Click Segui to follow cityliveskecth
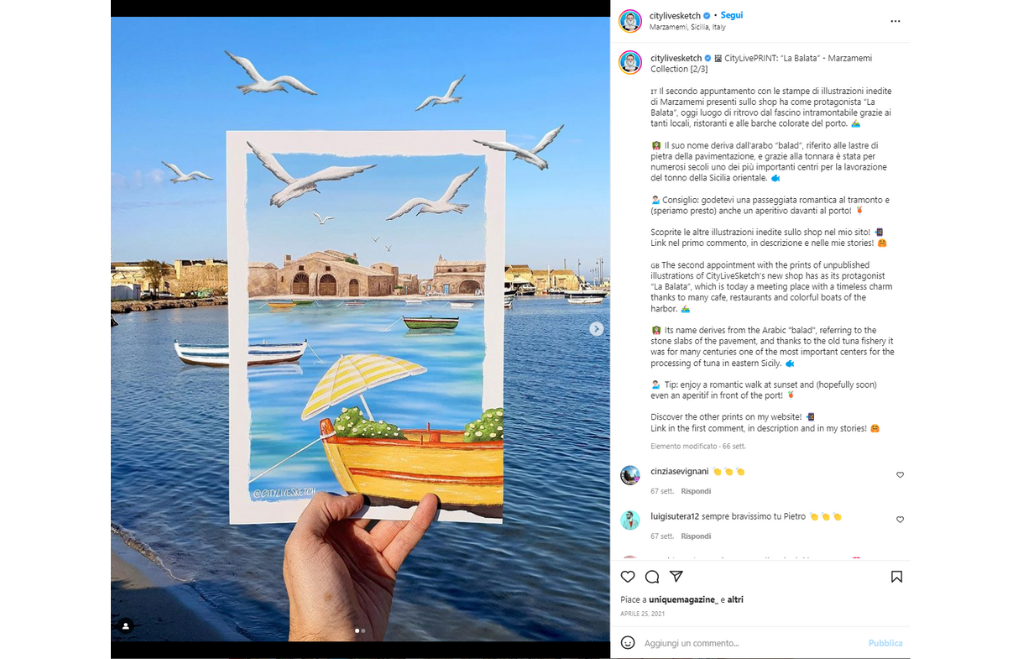 coord(731,15)
